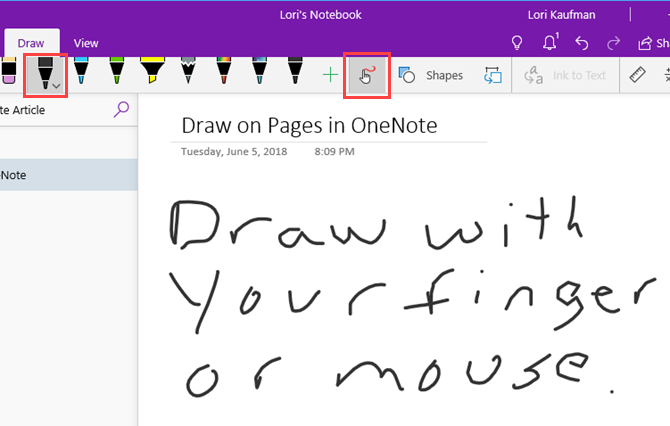Redo the last action

[x=613, y=43]
